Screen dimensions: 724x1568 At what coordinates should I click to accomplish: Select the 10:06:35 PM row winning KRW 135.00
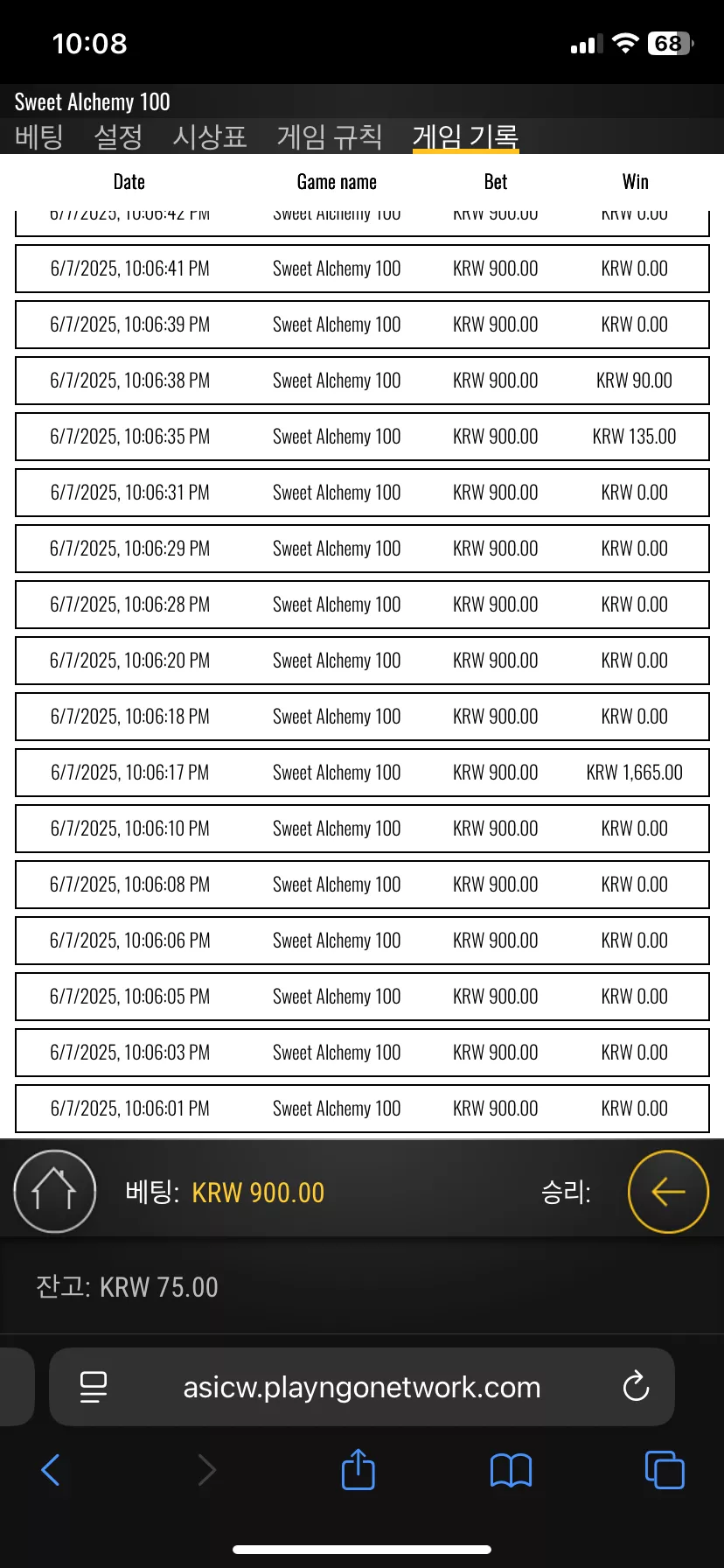tap(362, 437)
